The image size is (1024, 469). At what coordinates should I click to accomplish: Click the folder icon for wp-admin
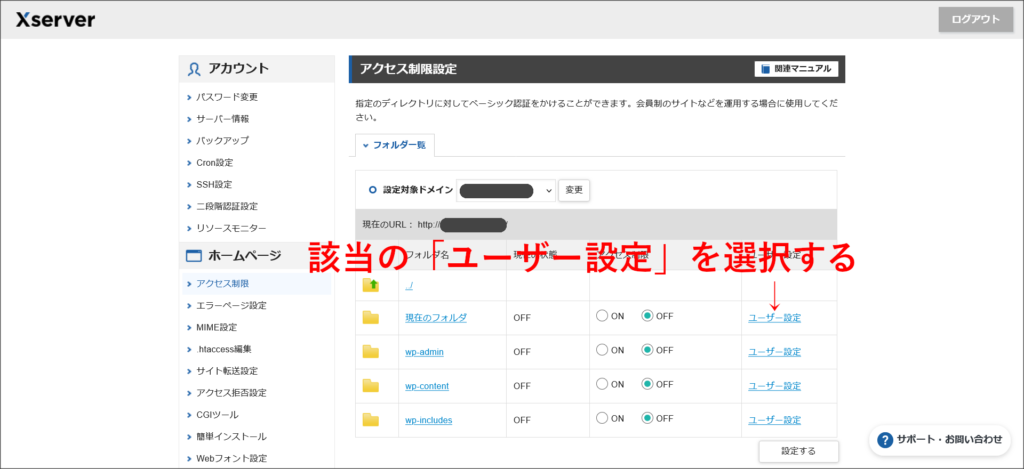point(371,351)
